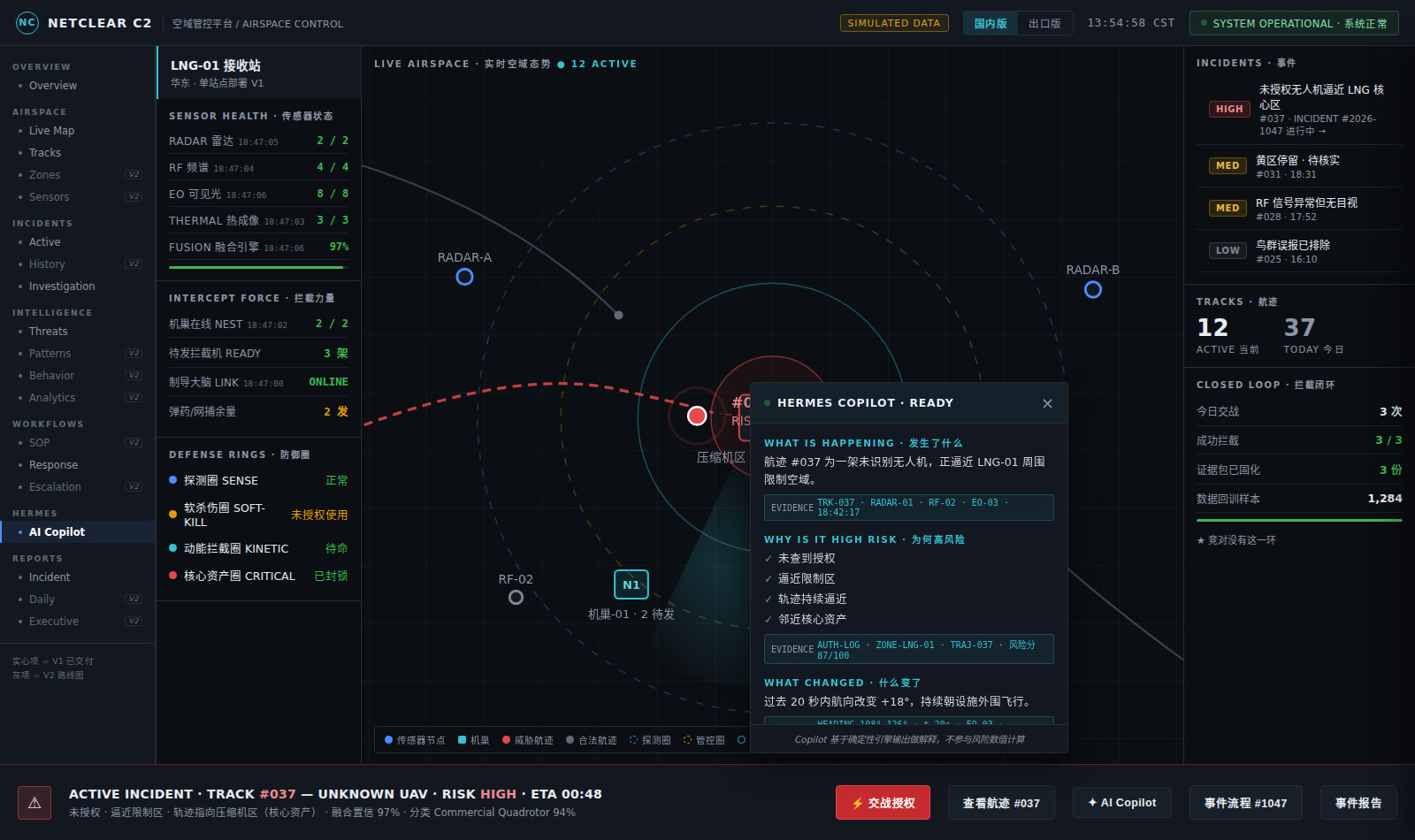
Task: Click the 制导大脑 LINK ONLINE row
Action: coord(258,382)
